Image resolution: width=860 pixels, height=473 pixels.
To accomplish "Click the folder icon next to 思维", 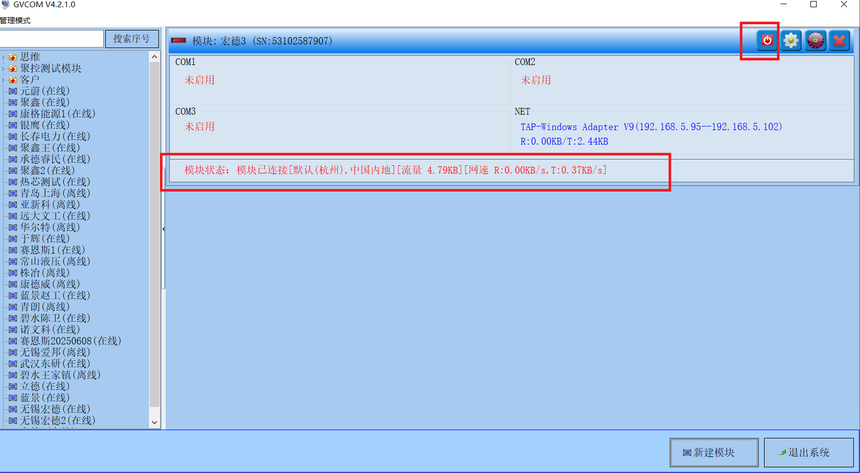I will click(x=13, y=57).
